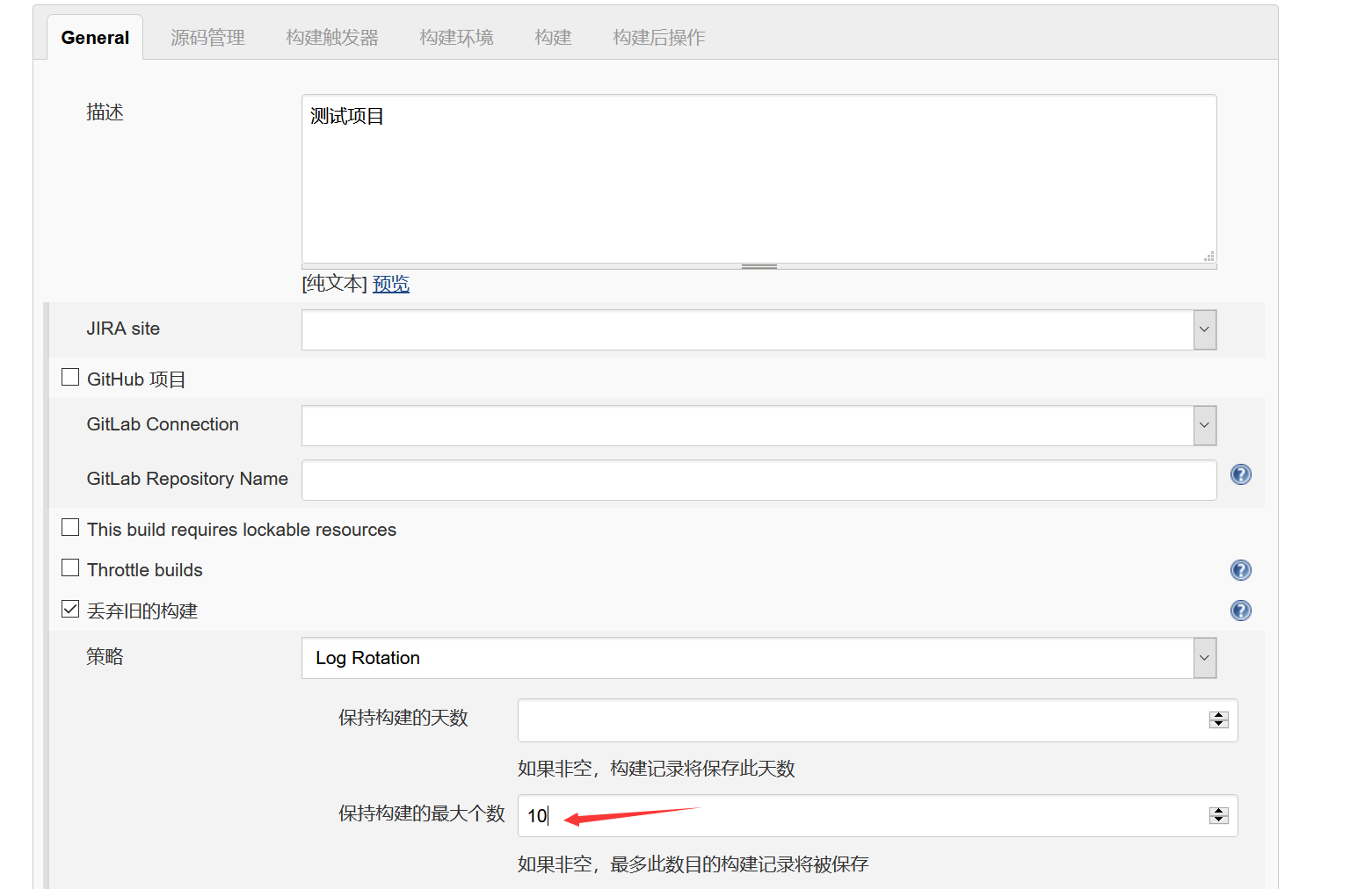Select the 构建环境 tab
1372x889 pixels.
coord(456,38)
